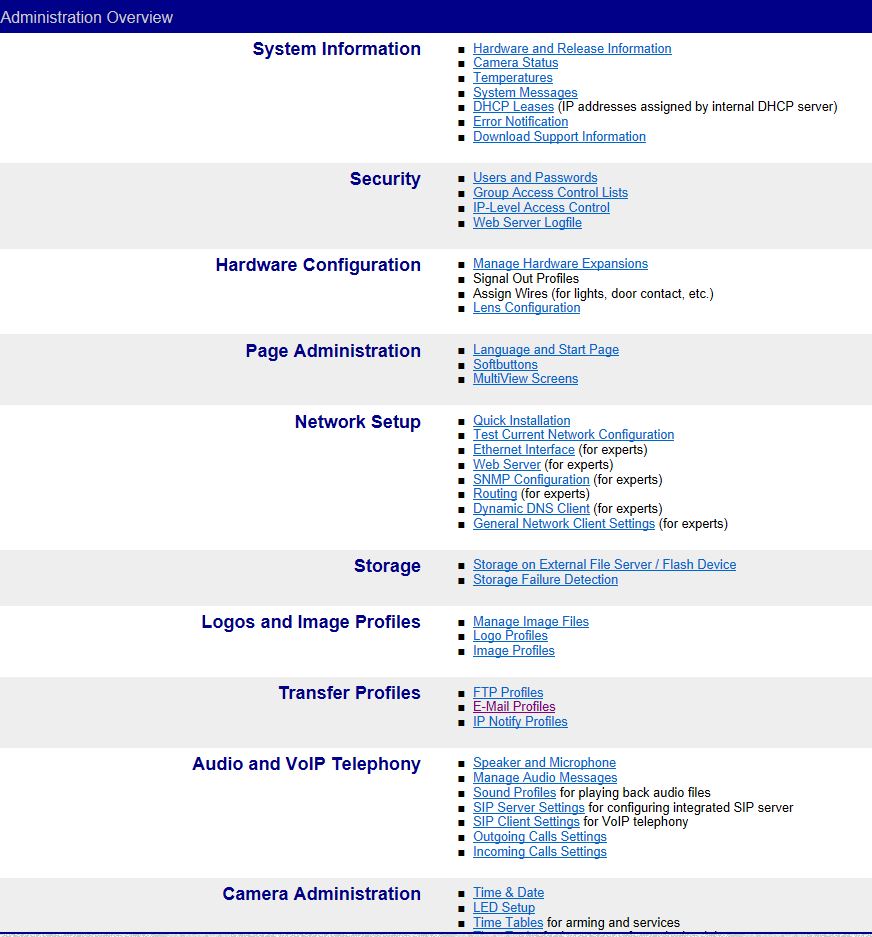Open the visited E-Mail Profiles link
The image size is (872, 937).
click(x=514, y=707)
